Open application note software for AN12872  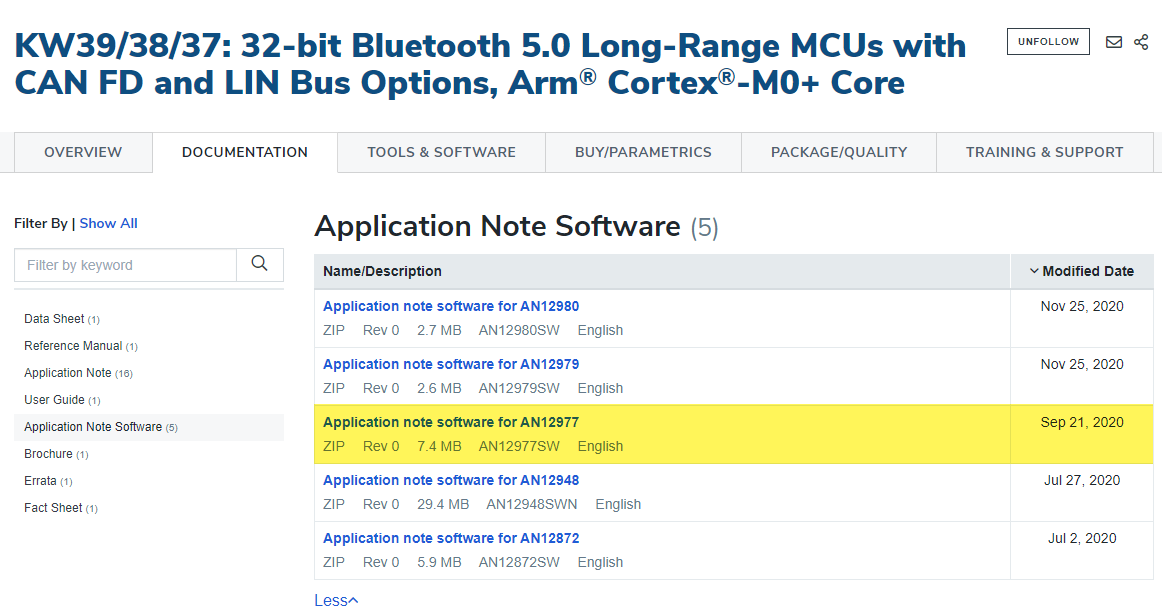coord(450,538)
